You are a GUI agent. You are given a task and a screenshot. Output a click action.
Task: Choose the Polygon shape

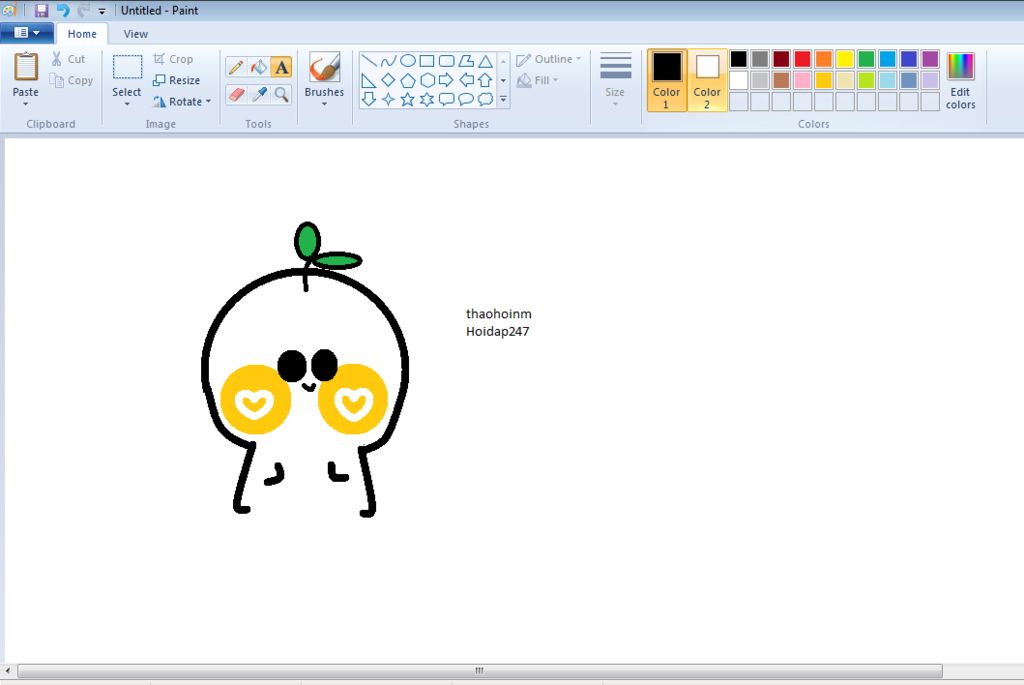coord(466,61)
